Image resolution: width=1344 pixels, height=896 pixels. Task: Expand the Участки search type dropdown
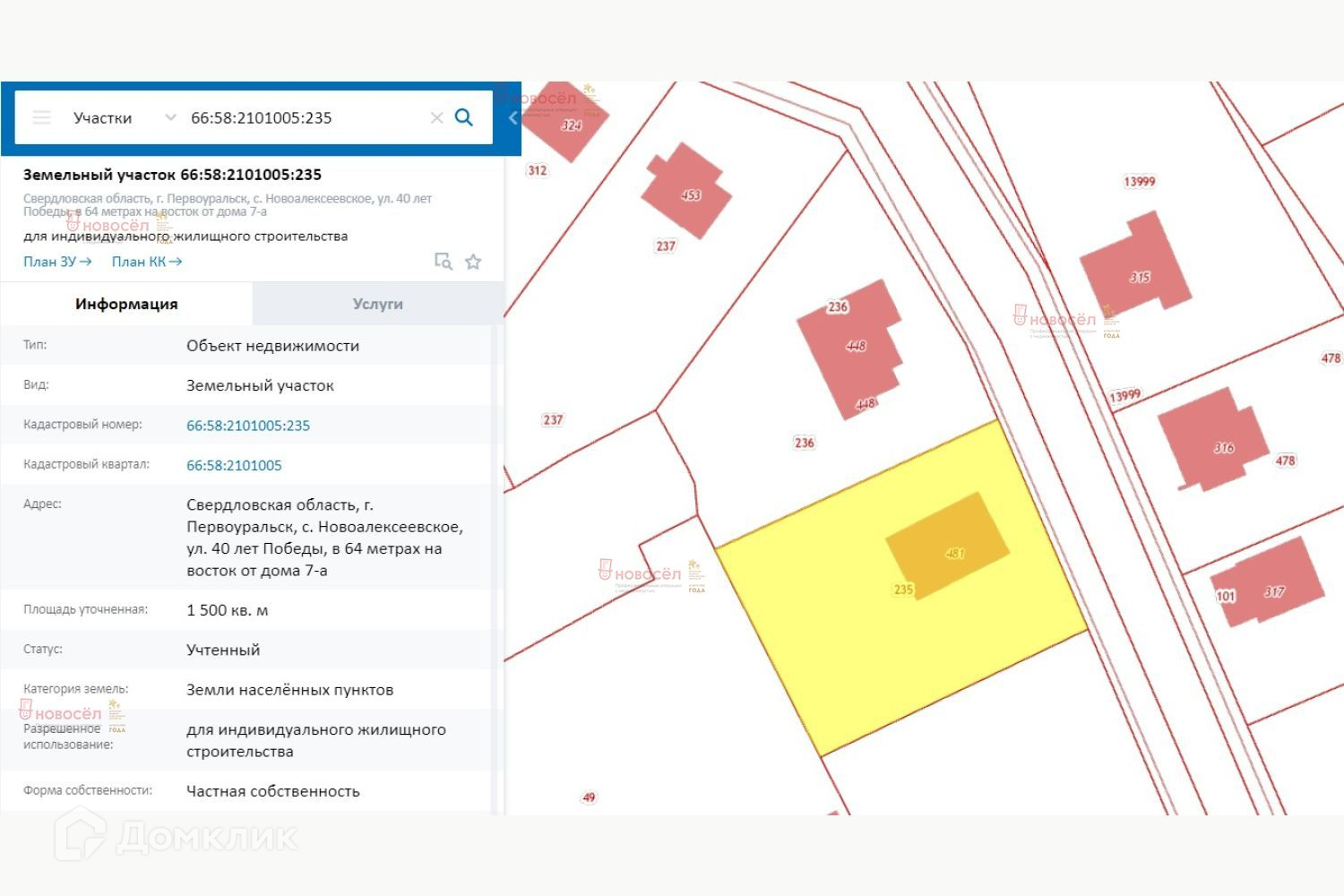125,117
